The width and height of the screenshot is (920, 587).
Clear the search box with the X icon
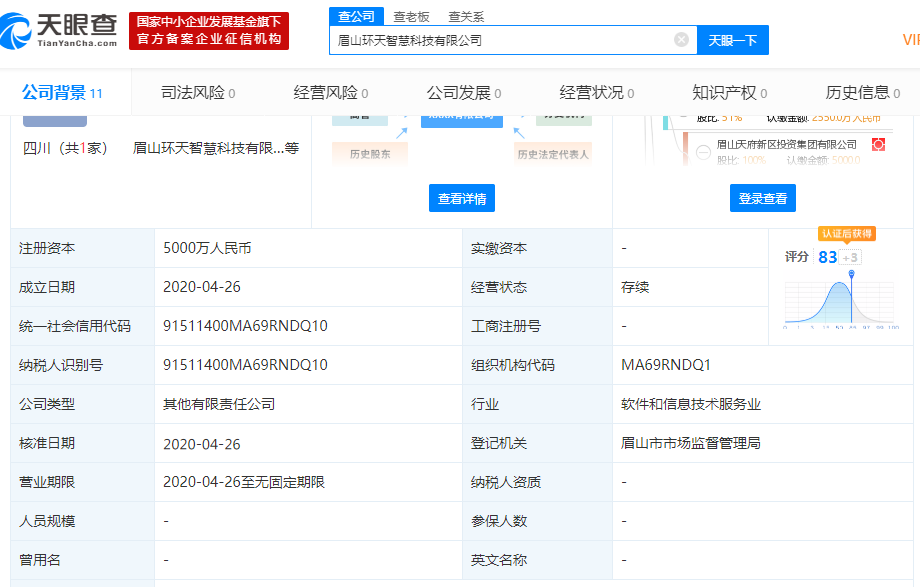(681, 39)
